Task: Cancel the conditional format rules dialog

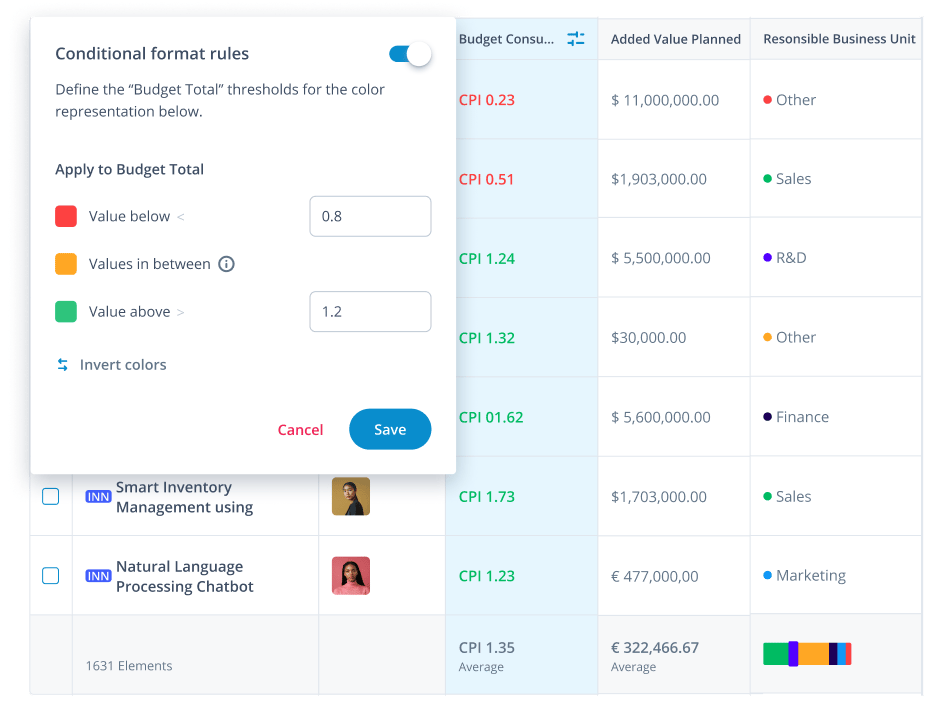Action: click(300, 429)
